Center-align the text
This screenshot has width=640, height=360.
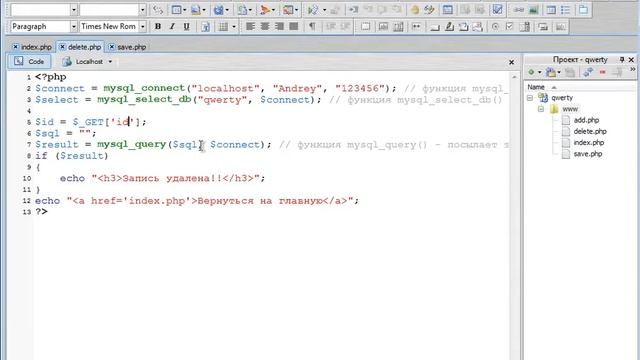coord(264,27)
